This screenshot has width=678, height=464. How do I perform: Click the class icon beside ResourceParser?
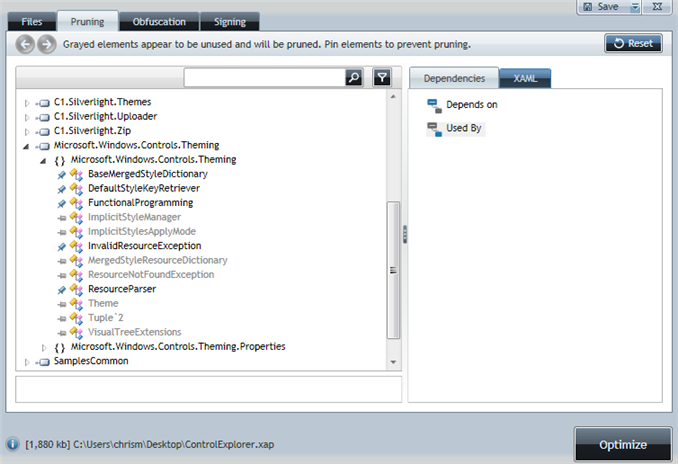click(76, 289)
